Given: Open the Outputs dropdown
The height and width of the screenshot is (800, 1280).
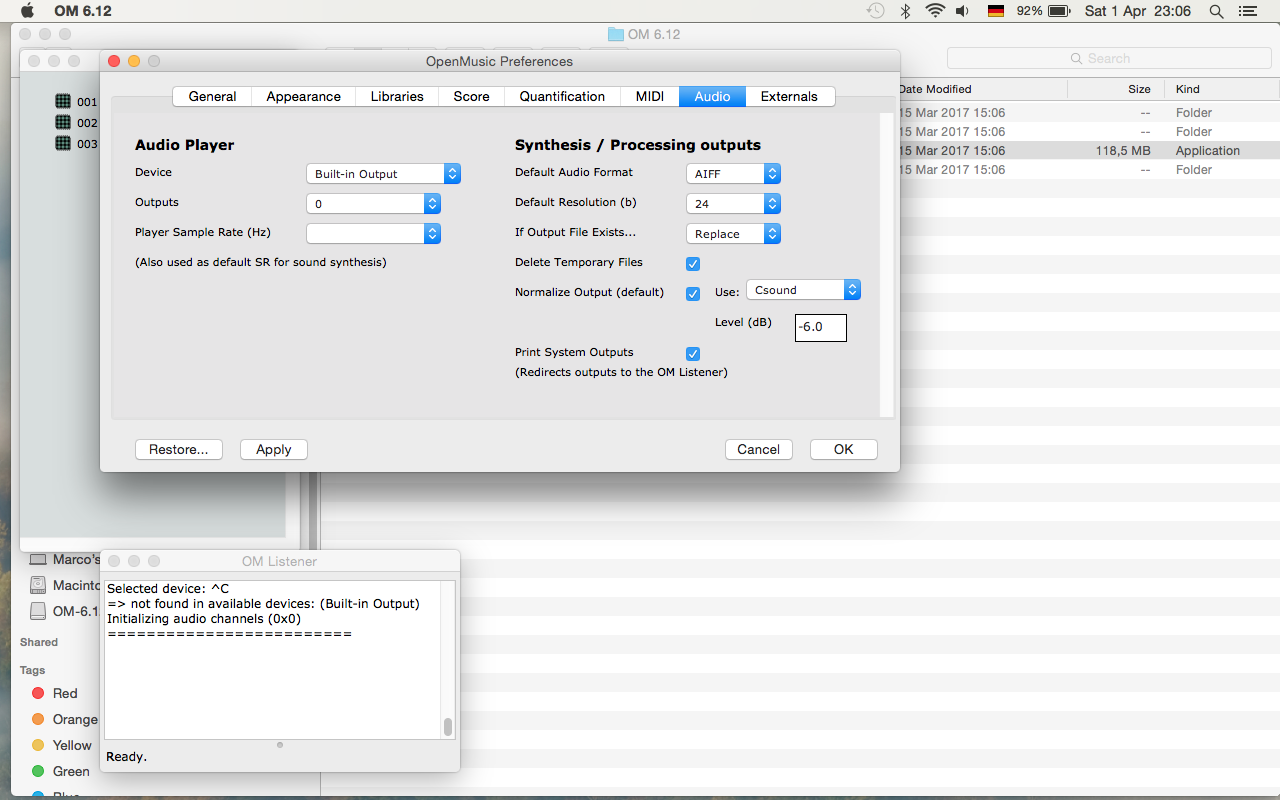Looking at the screenshot, I should pos(373,204).
